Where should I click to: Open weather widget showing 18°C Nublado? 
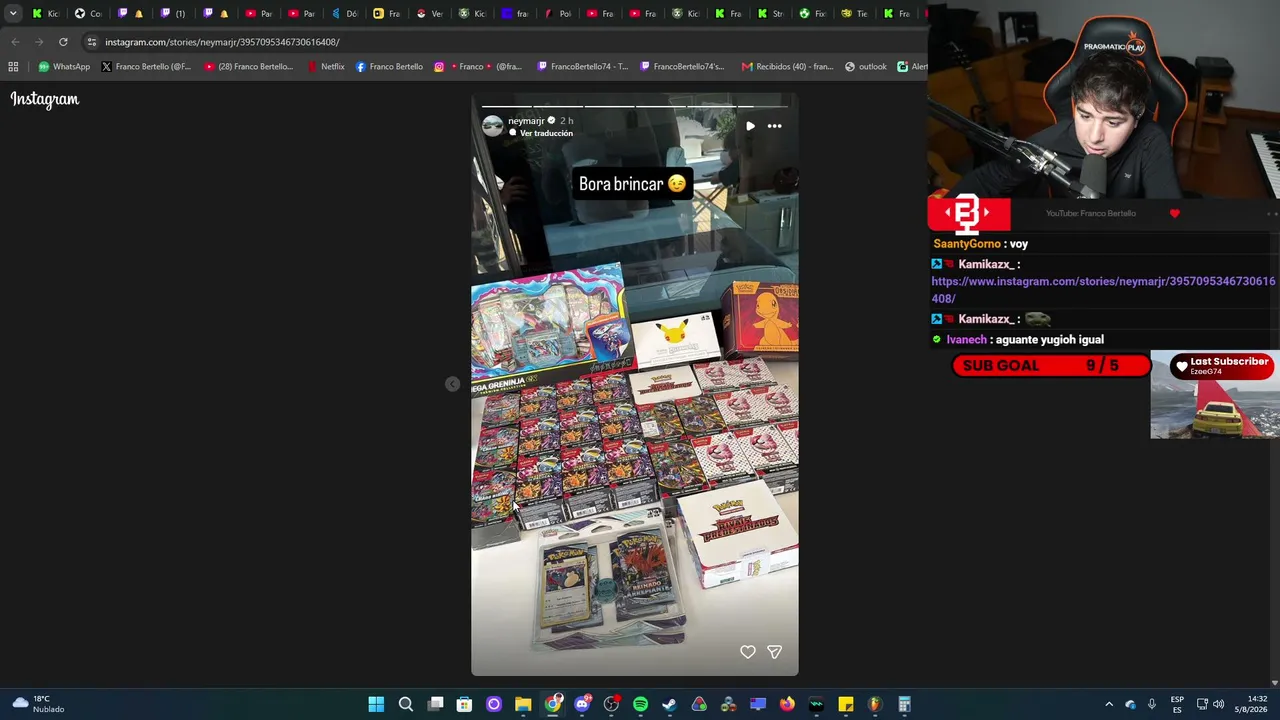pyautogui.click(x=37, y=704)
